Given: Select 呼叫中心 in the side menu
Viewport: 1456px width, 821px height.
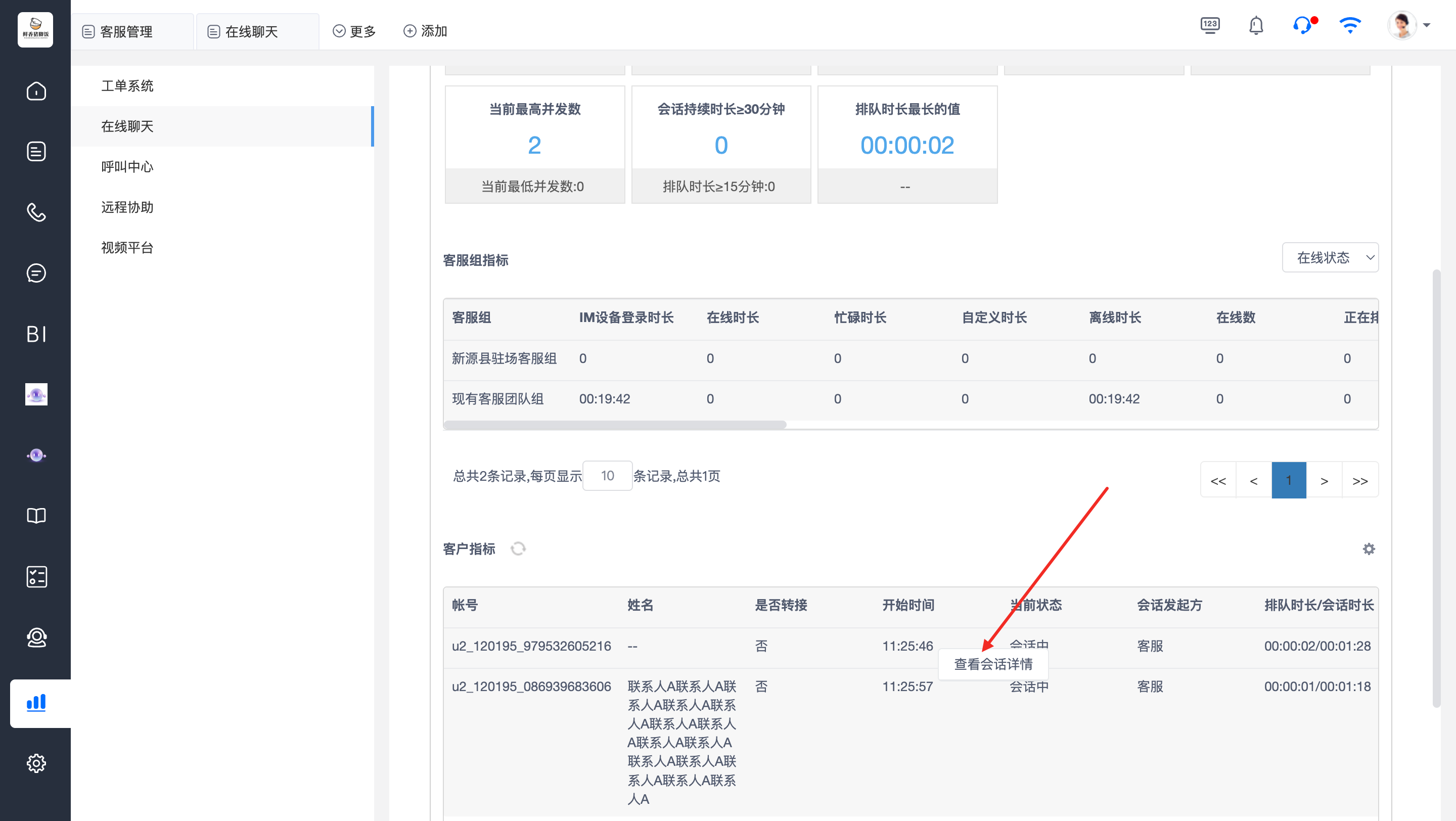Looking at the screenshot, I should click(127, 167).
